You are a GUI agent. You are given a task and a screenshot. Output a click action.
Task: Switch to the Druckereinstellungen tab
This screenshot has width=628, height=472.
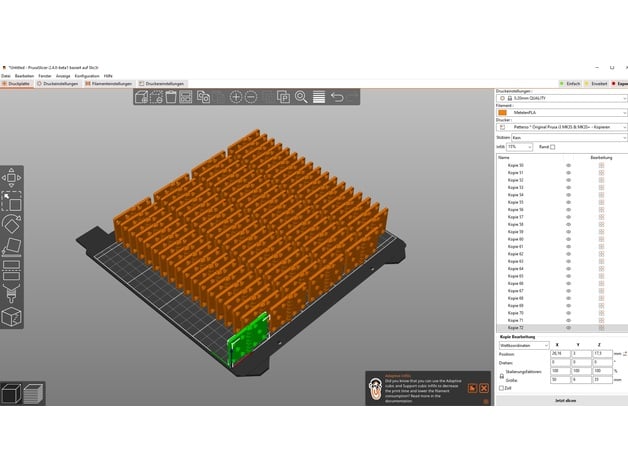tap(161, 84)
